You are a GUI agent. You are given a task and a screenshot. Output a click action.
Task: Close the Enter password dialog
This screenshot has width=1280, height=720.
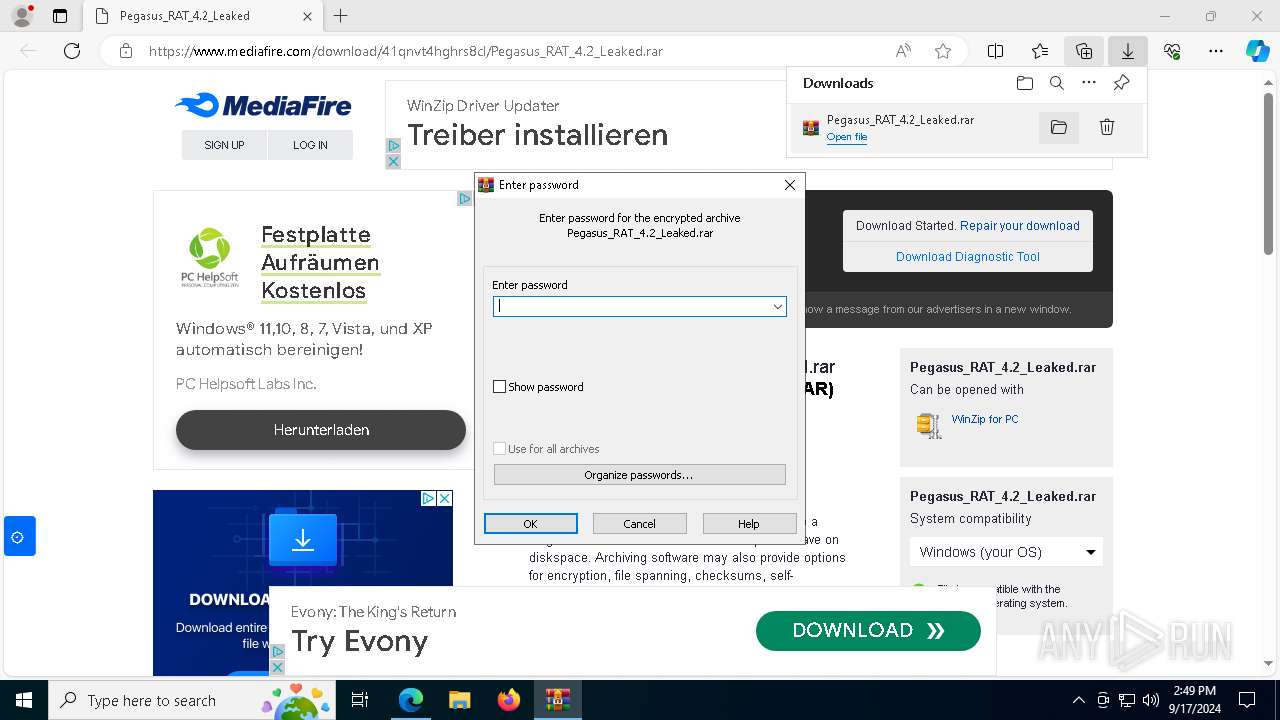(790, 185)
